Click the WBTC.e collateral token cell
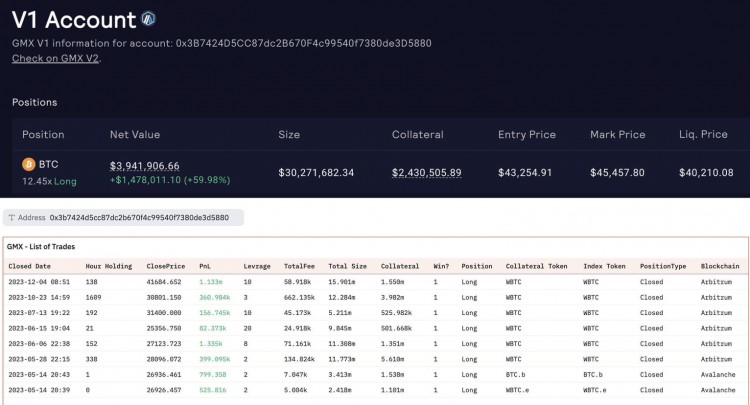The height and width of the screenshot is (405, 750). point(517,390)
